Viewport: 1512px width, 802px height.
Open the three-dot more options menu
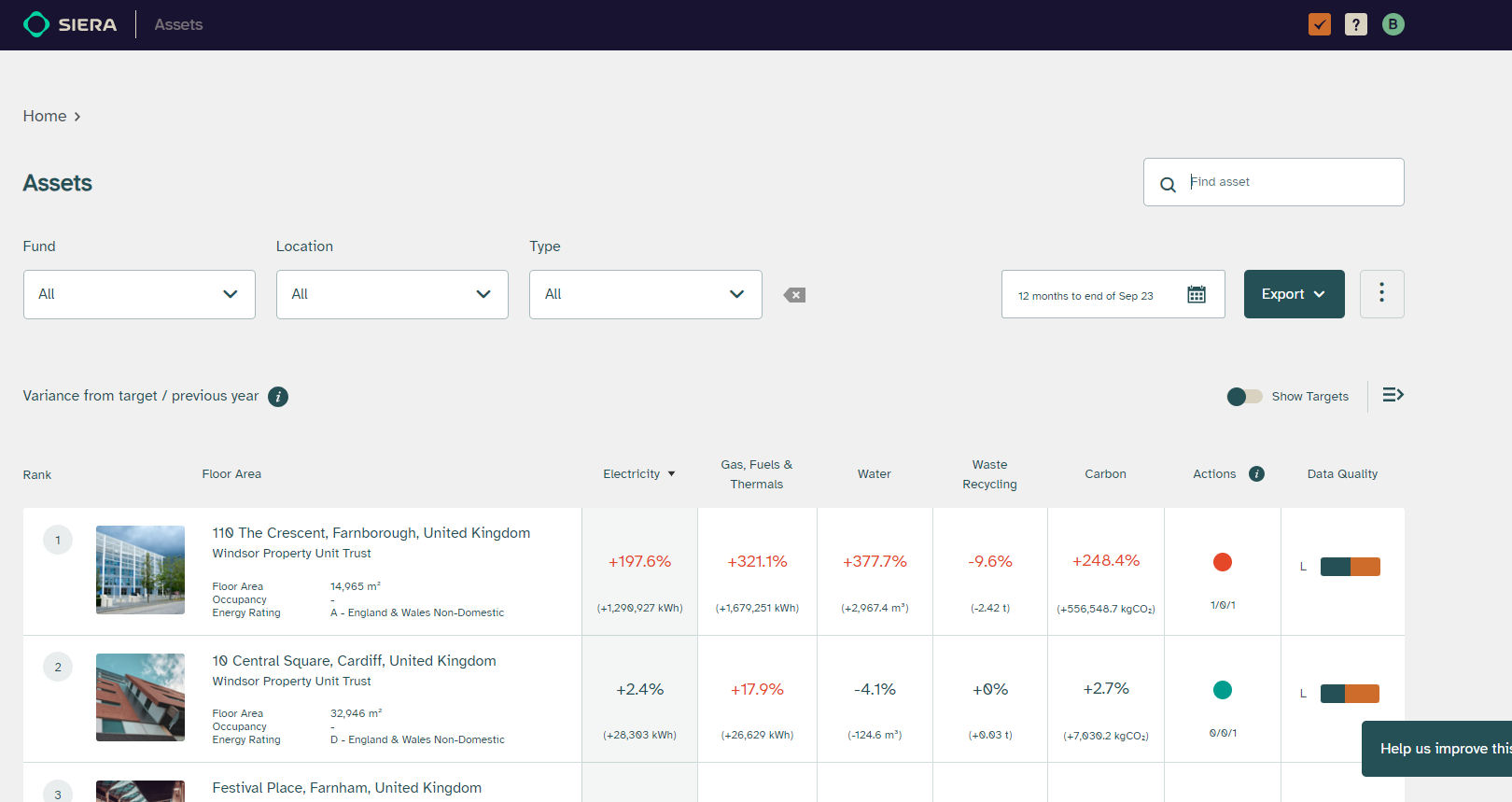(1381, 293)
